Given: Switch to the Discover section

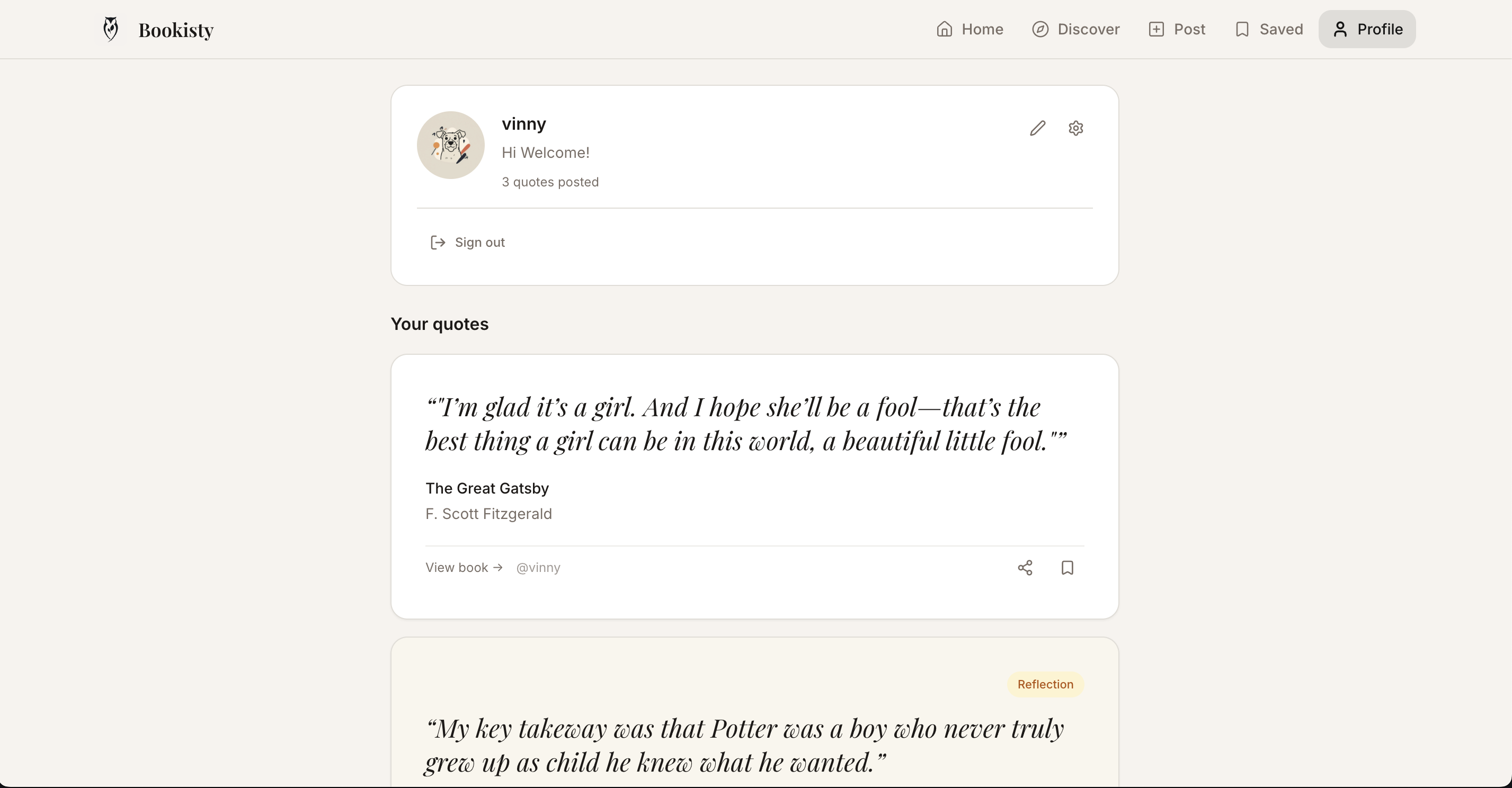Looking at the screenshot, I should pos(1075,29).
